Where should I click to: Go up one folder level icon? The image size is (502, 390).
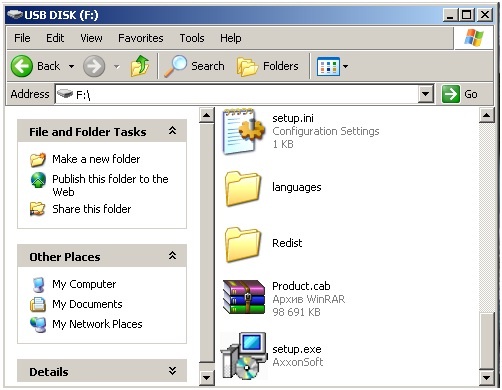click(140, 66)
